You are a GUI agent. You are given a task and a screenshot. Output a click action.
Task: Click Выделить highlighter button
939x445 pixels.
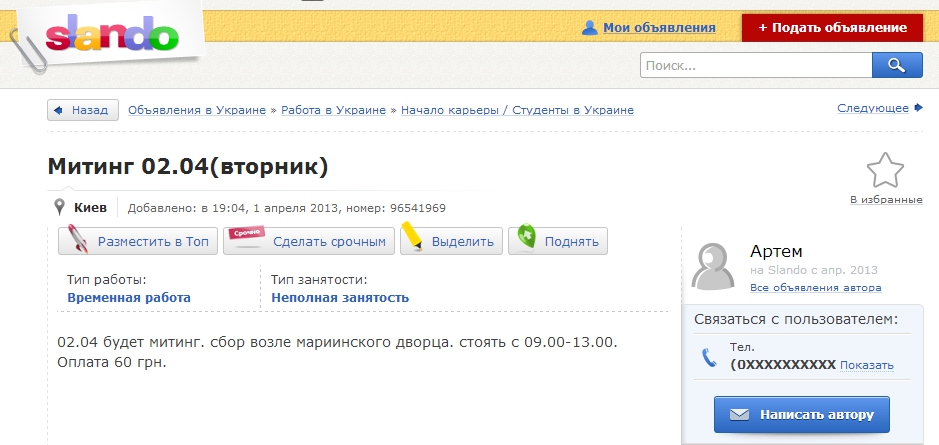(x=451, y=241)
